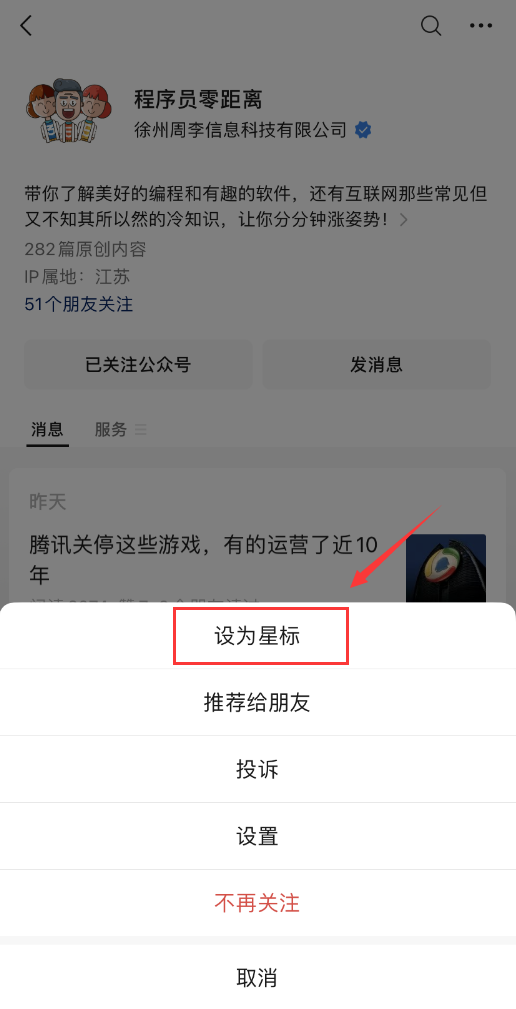Select 投诉 option
Screen dimensions: 516x1009
pos(258,769)
